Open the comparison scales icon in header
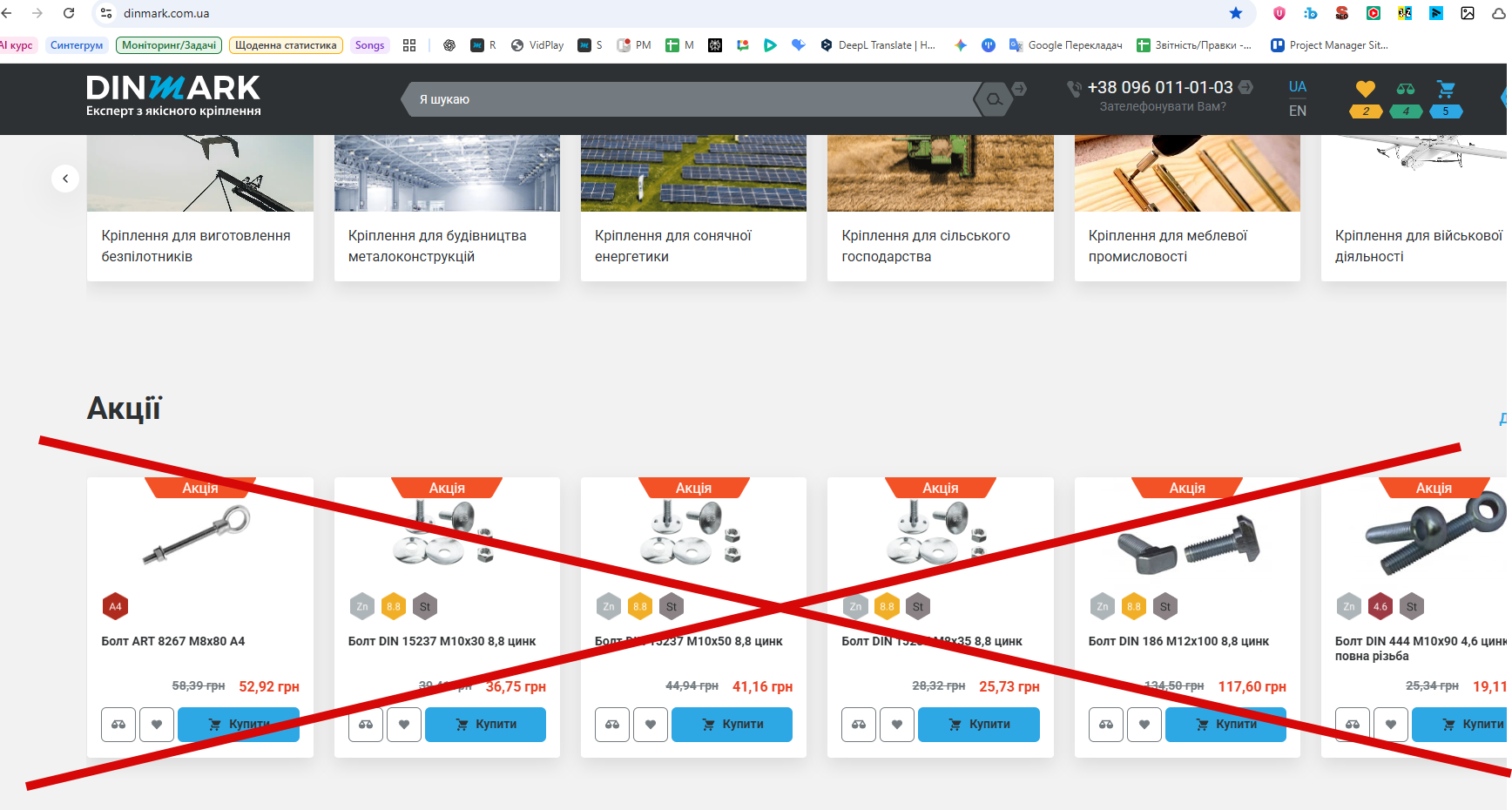This screenshot has width=1512, height=810. coord(1406,89)
